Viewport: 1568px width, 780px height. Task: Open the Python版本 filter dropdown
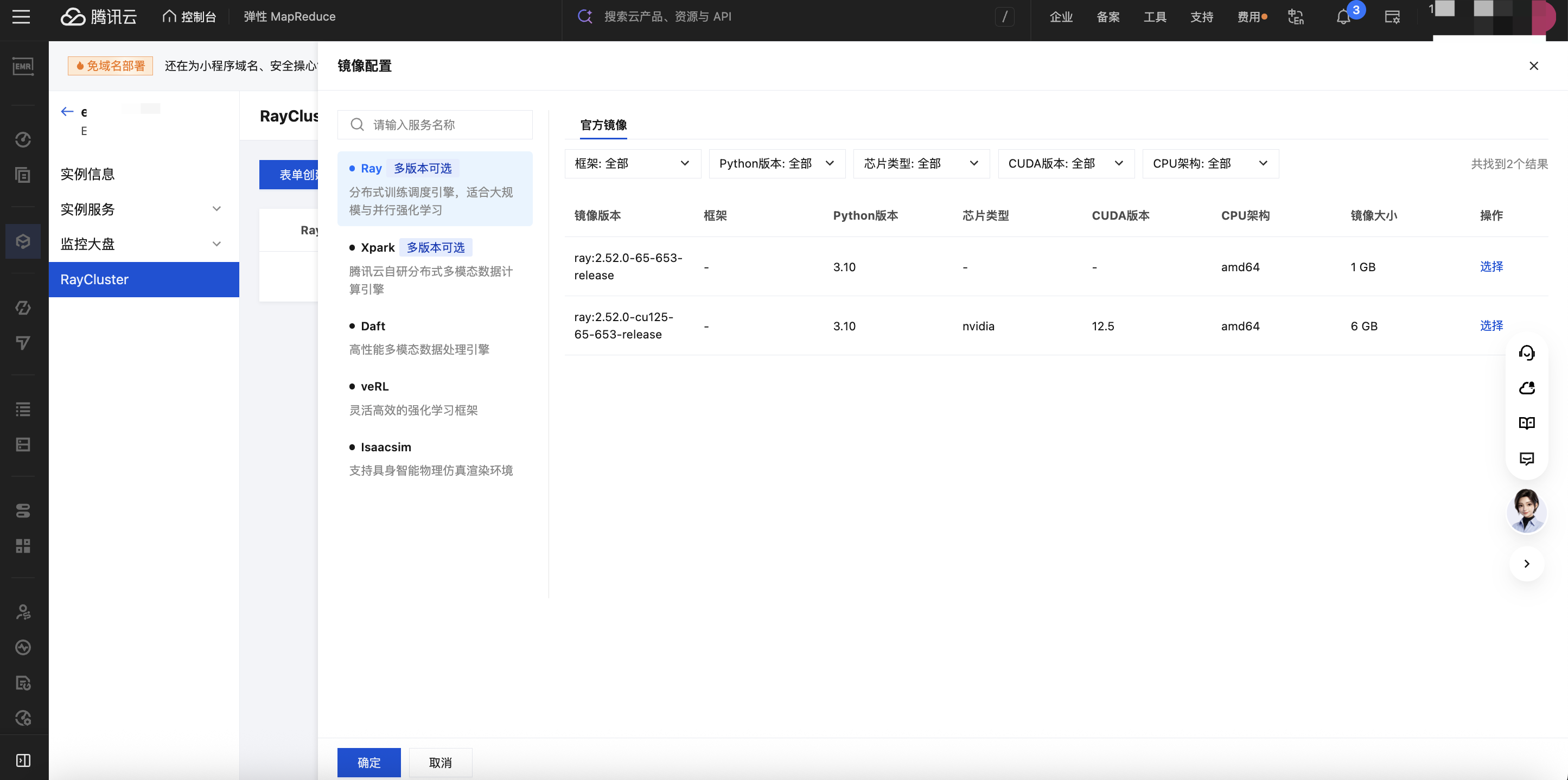pyautogui.click(x=777, y=164)
